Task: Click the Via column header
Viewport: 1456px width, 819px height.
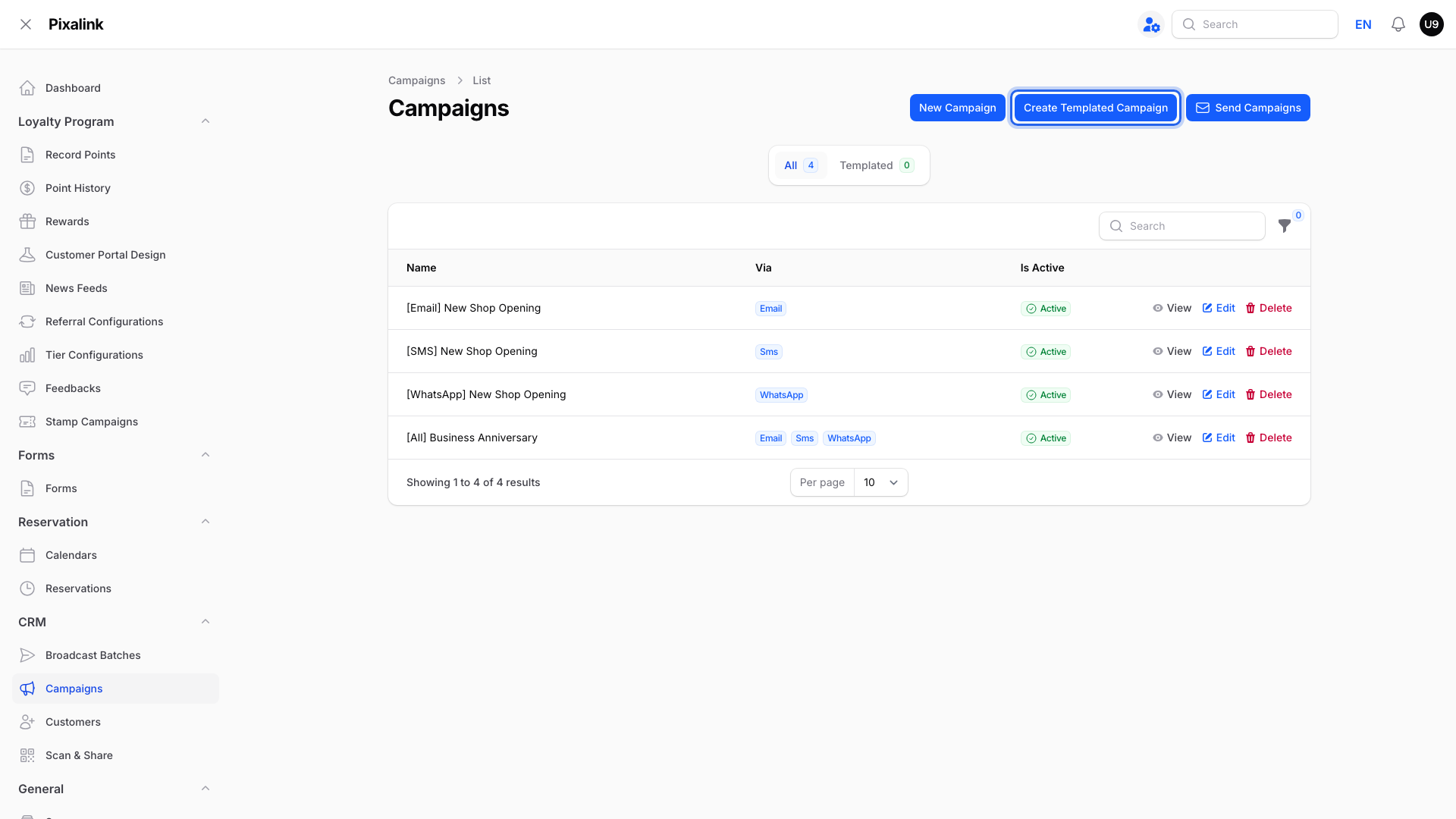Action: click(763, 268)
